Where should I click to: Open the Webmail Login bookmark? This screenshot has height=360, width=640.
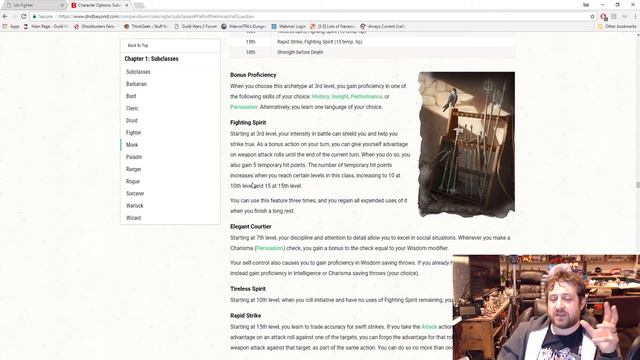(289, 26)
